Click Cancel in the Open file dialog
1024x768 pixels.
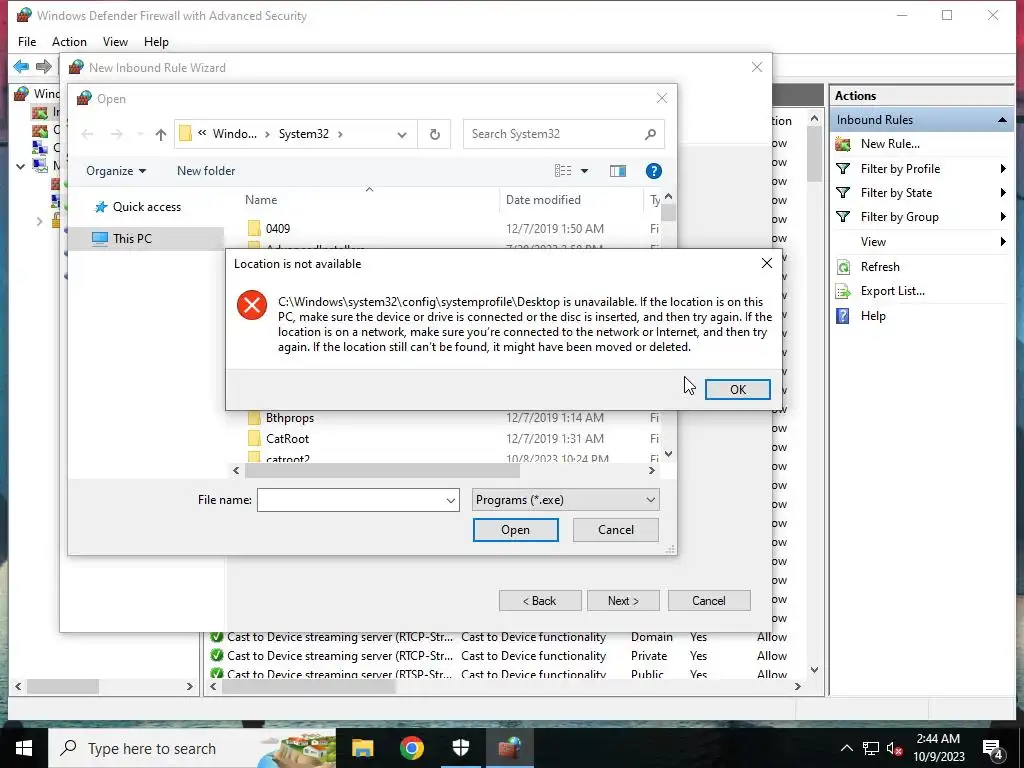tap(615, 530)
